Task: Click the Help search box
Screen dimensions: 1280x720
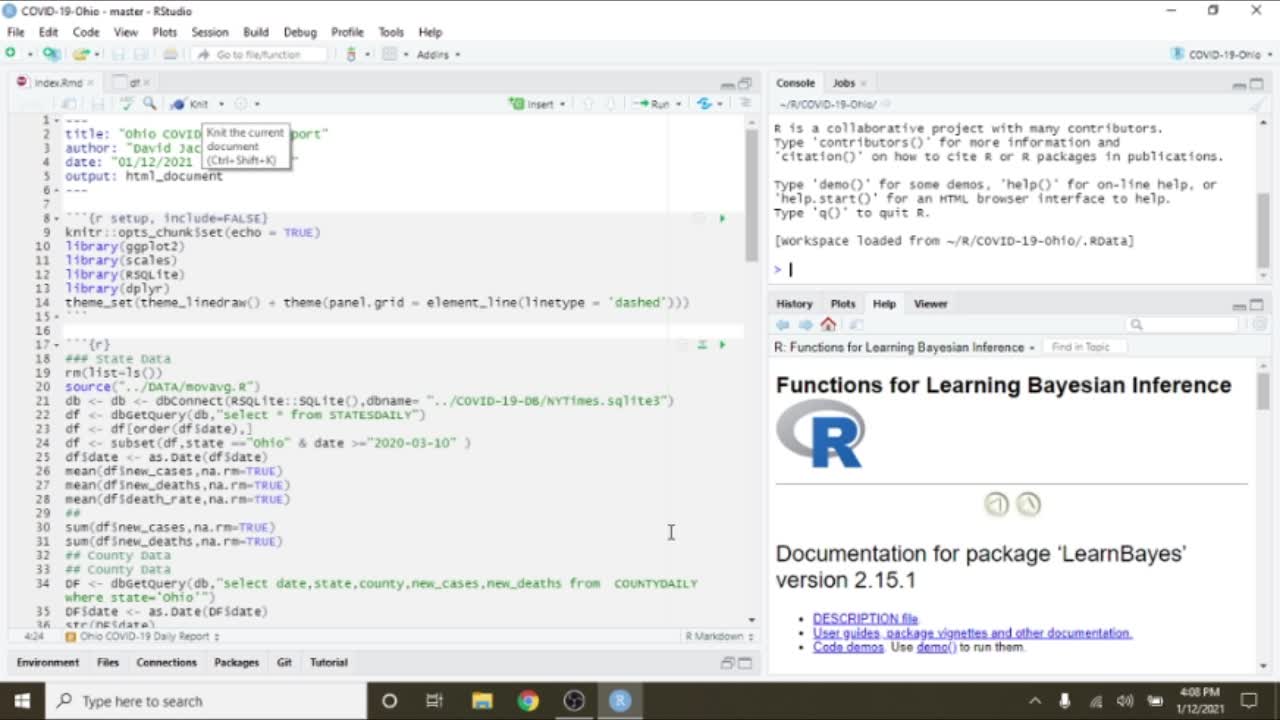Action: click(x=1184, y=325)
